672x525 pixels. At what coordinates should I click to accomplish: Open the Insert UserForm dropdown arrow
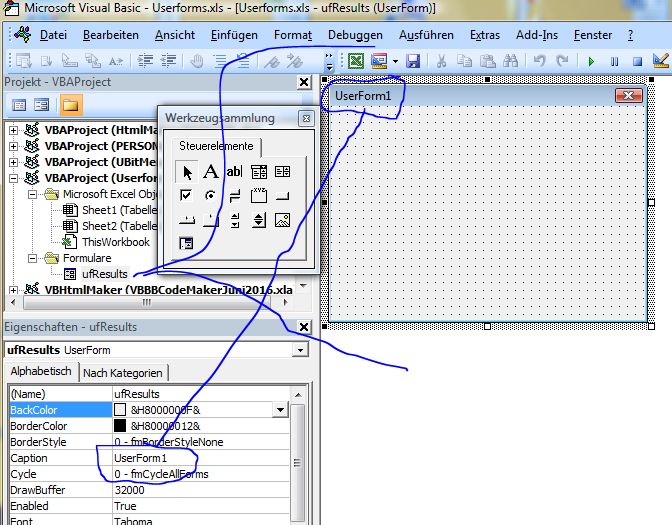(x=395, y=61)
